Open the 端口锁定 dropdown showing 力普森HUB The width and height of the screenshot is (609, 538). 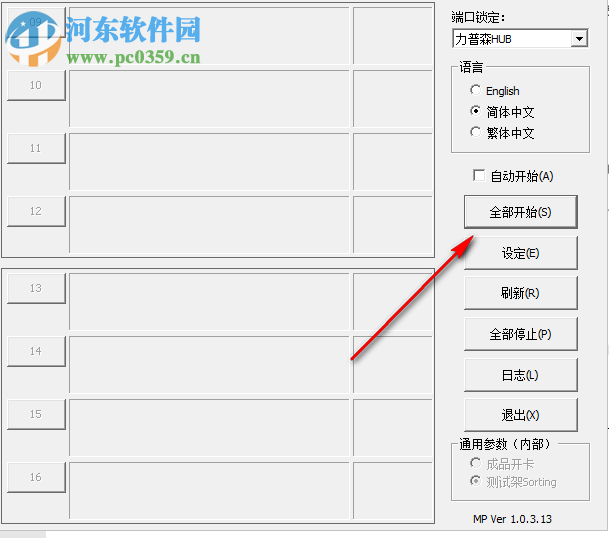pyautogui.click(x=520, y=38)
